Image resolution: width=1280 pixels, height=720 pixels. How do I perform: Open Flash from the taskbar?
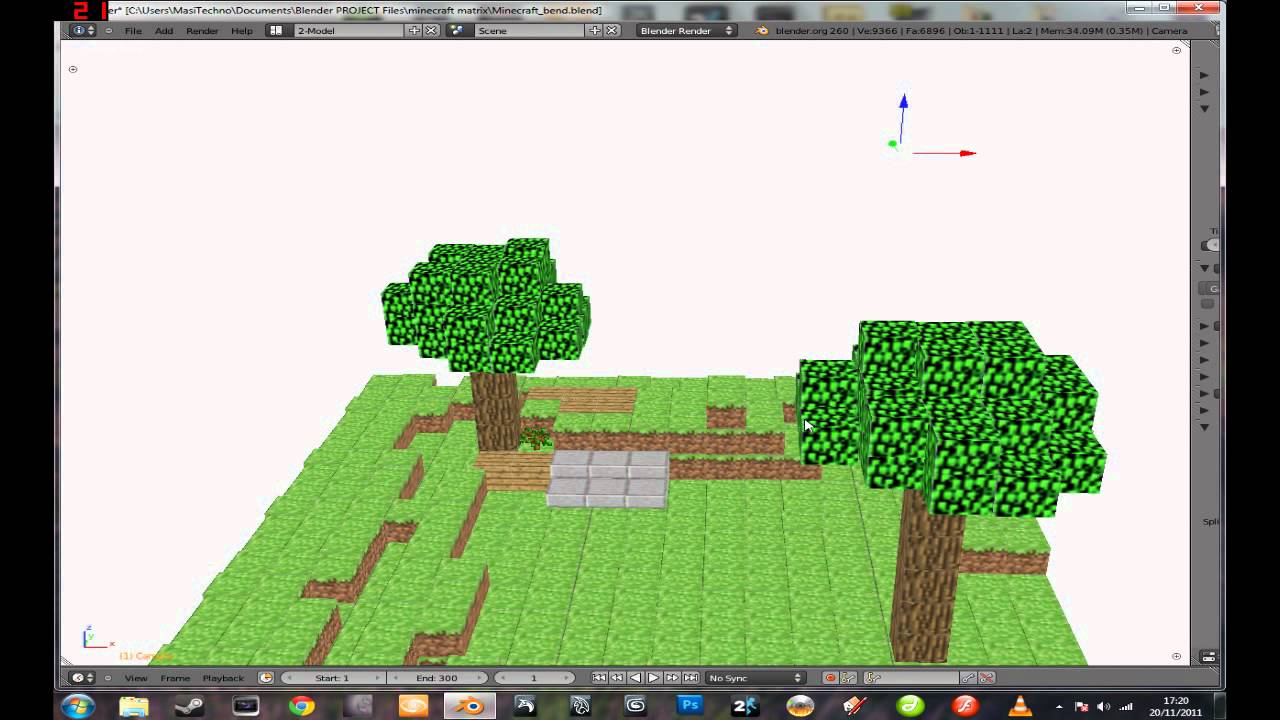tap(965, 706)
